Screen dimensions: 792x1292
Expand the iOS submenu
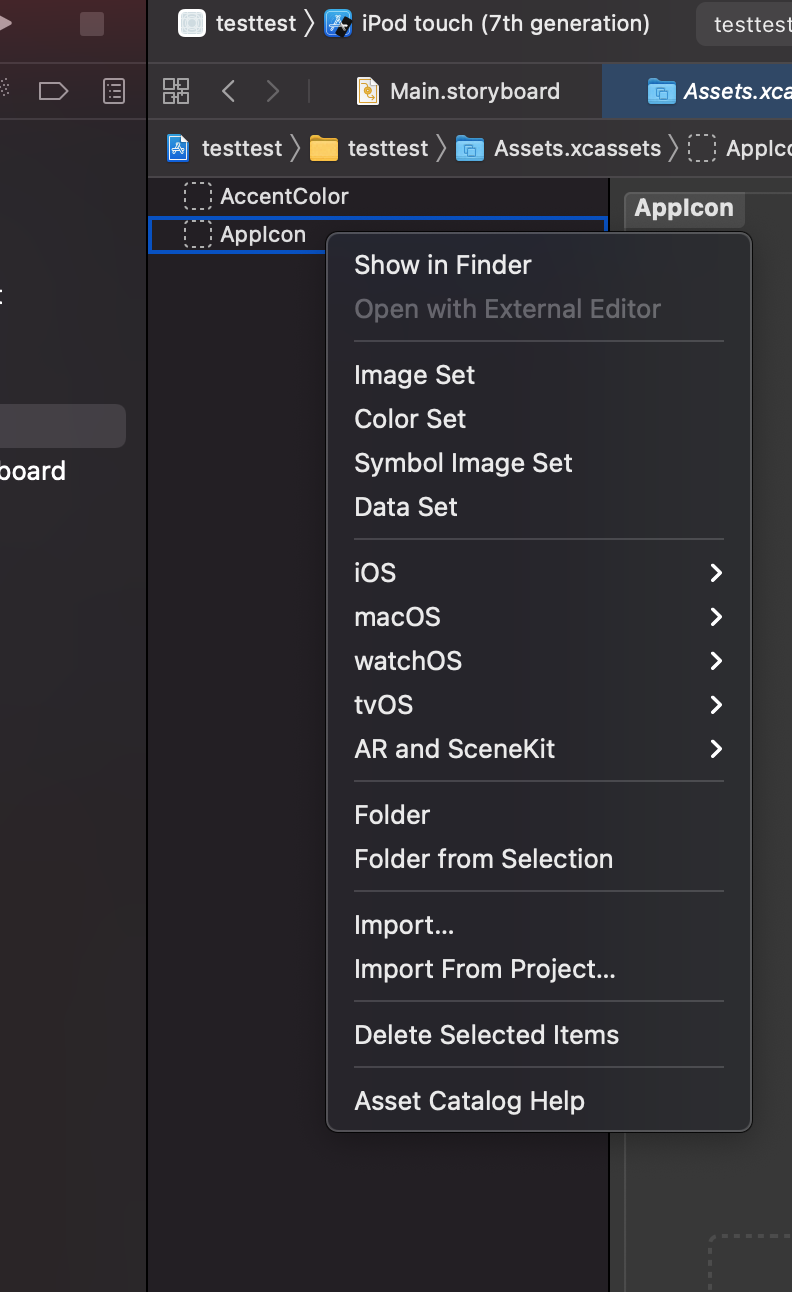(538, 573)
